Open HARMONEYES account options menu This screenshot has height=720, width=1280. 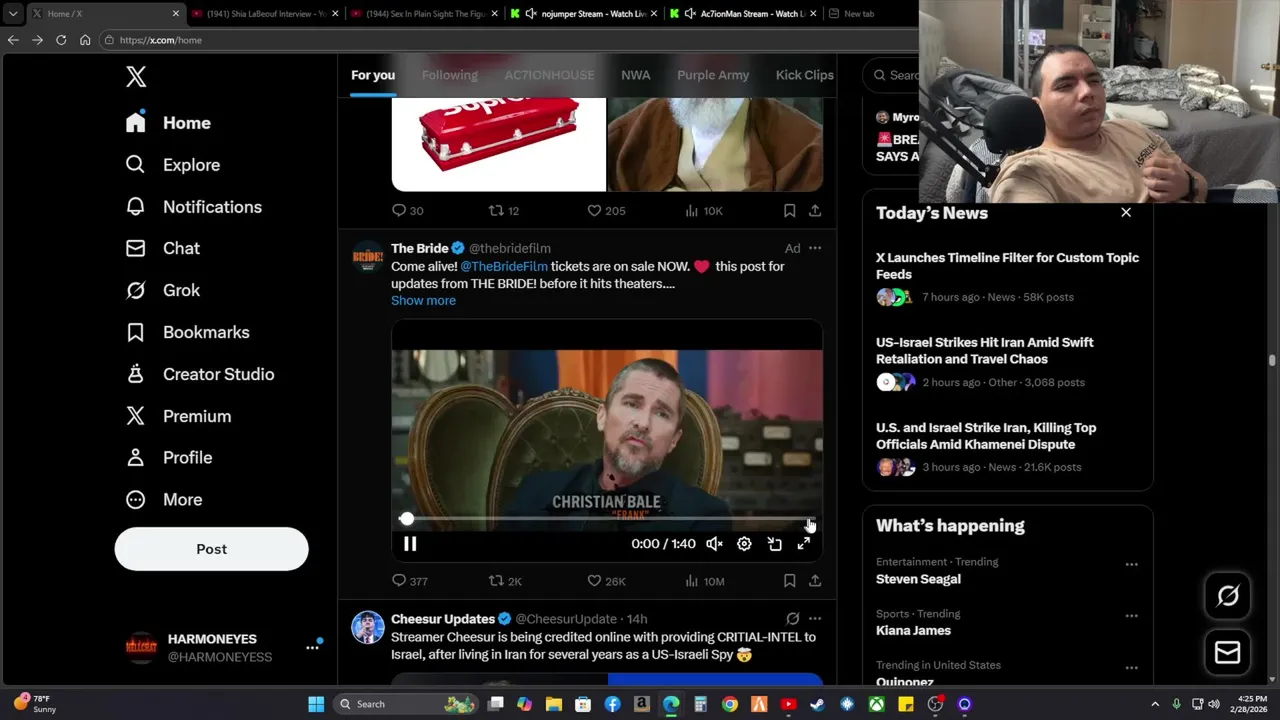tap(312, 648)
